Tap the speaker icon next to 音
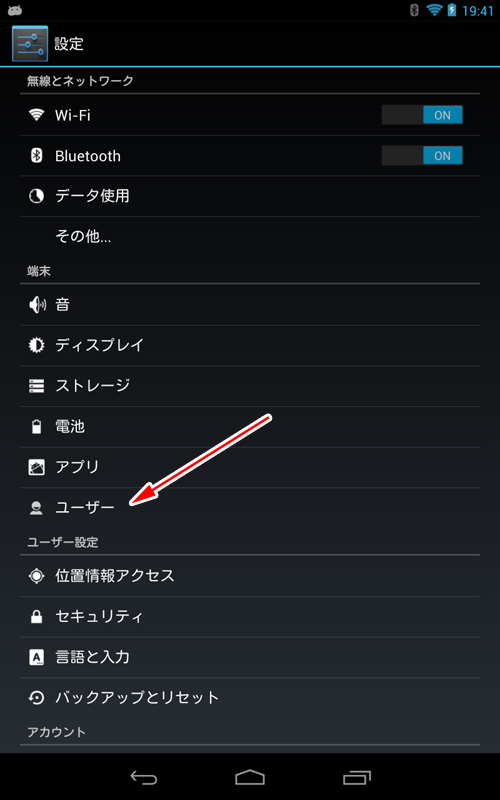This screenshot has width=500, height=800. click(x=37, y=305)
